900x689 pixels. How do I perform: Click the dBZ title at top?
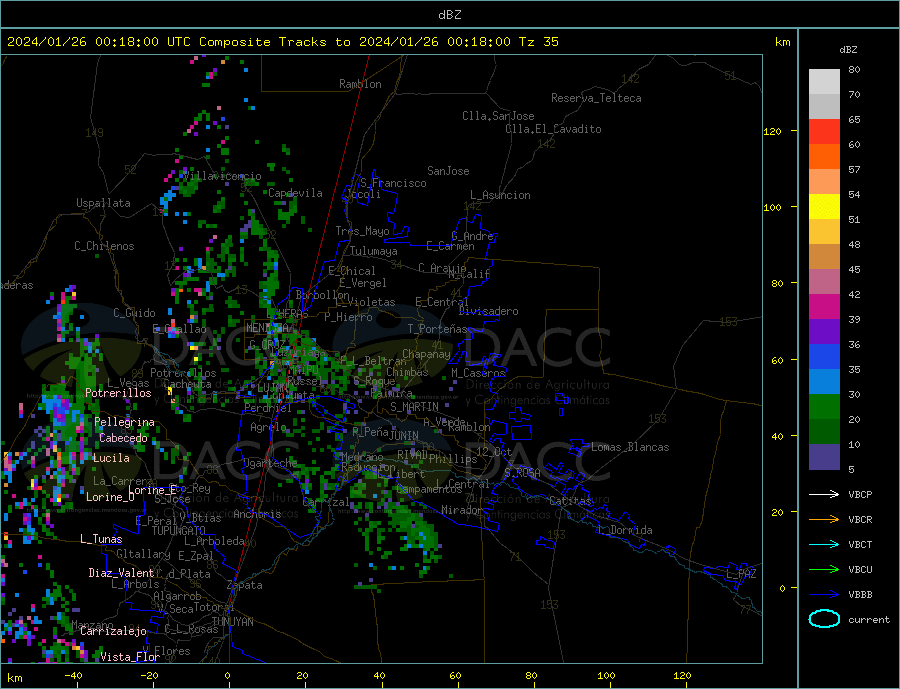point(449,15)
